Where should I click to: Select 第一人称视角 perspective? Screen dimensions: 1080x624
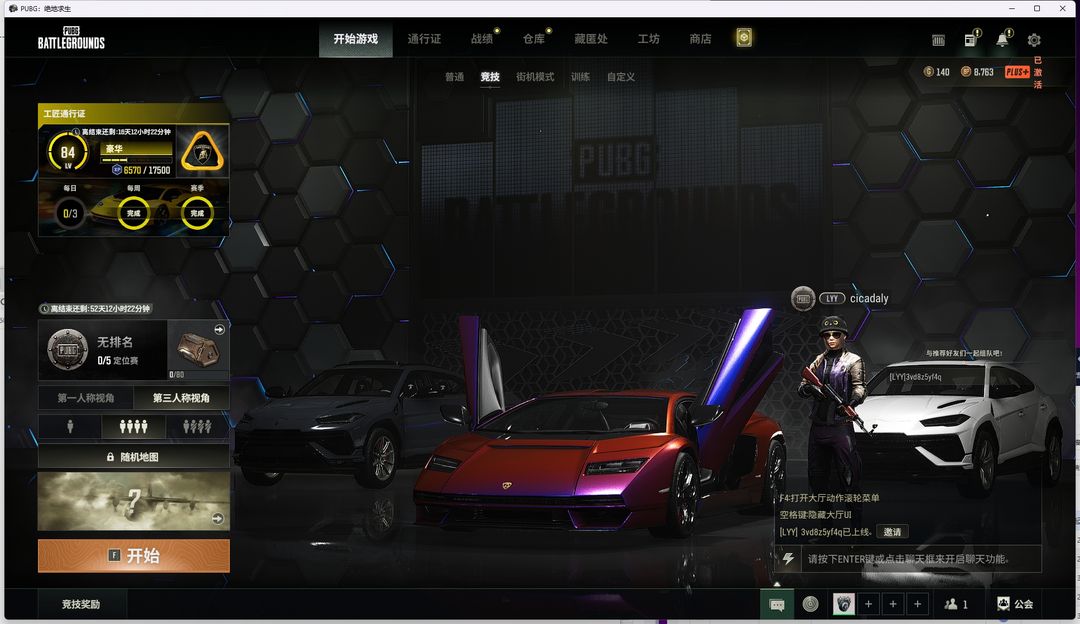pos(86,398)
